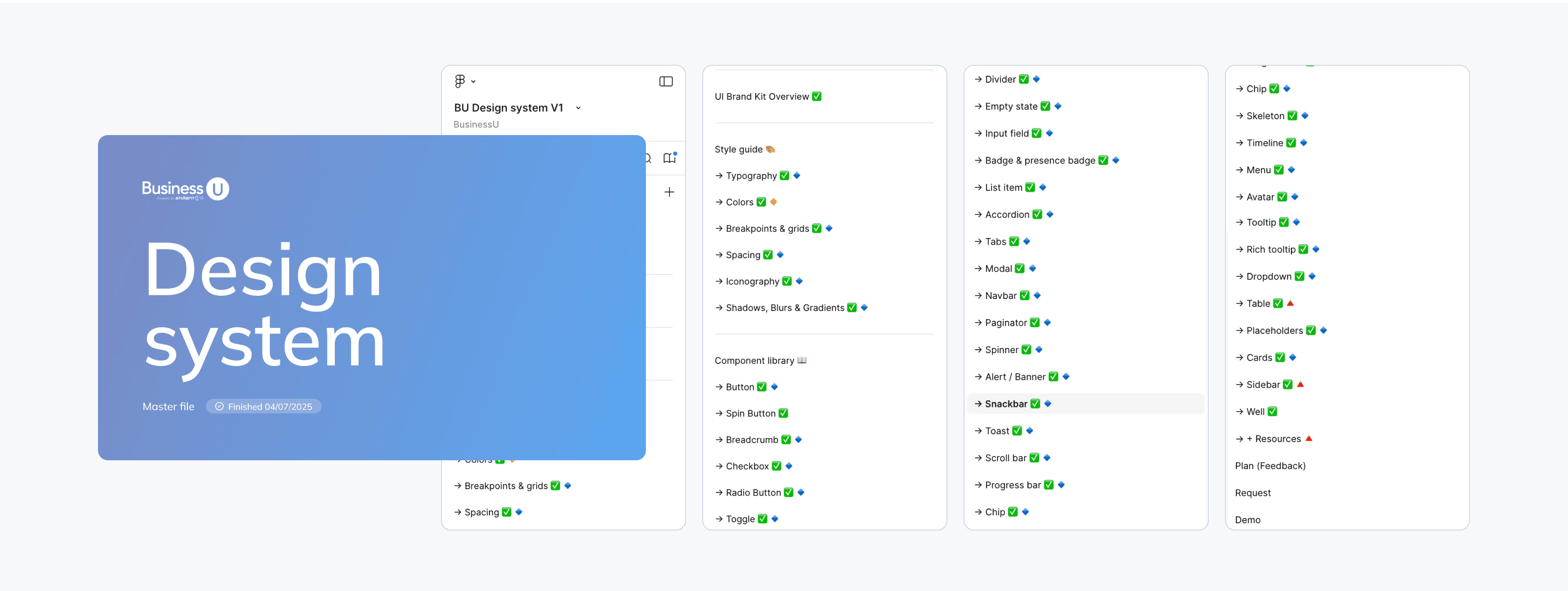Open the Tooltip page
Viewport: 1568px width, 591px height.
tap(1267, 222)
